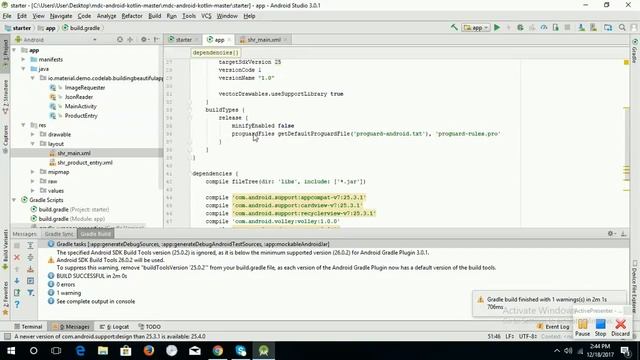The image size is (640, 360).
Task: Click the Debug app bug icon
Action: [x=520, y=27]
